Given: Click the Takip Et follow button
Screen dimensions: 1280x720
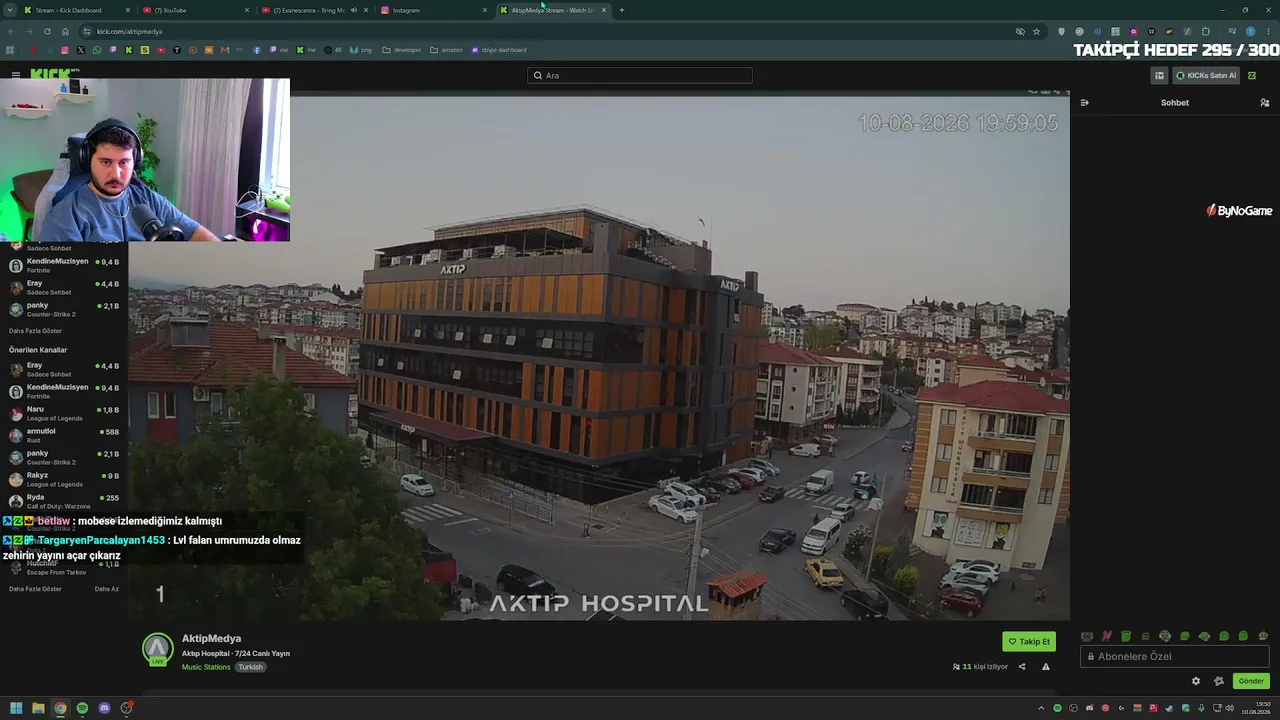Looking at the screenshot, I should click(x=1029, y=642).
